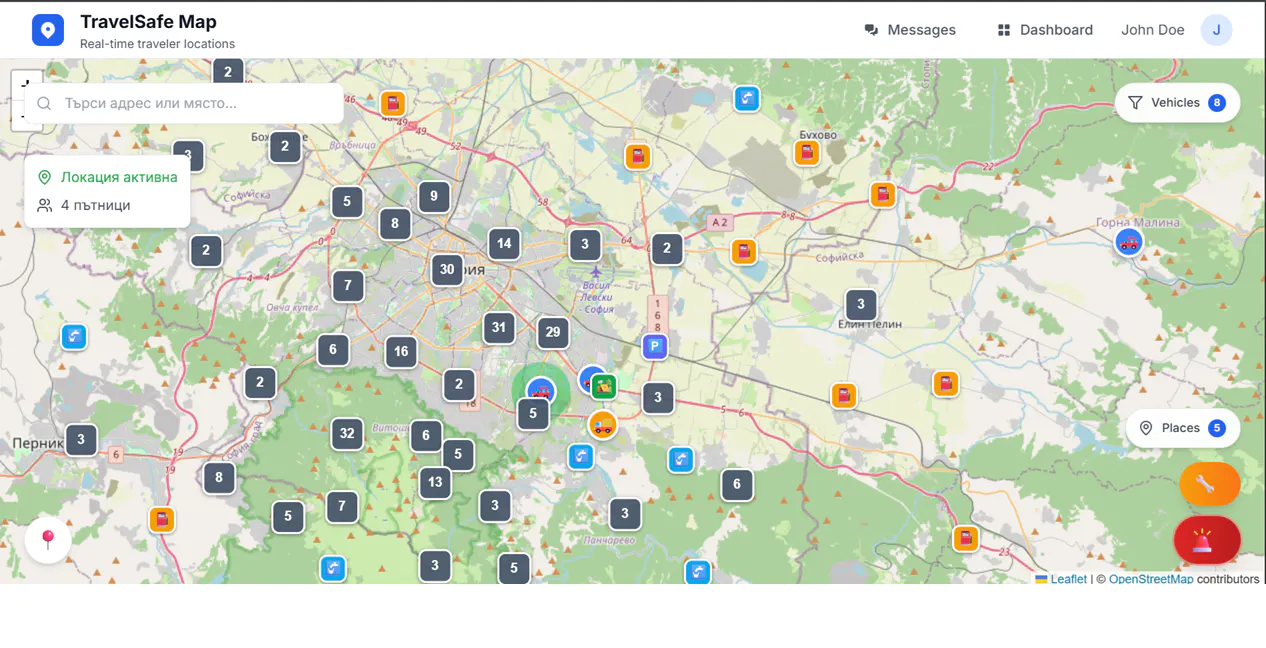This screenshot has height=648, width=1266.
Task: Open the 3 cluster beside Перник
Action: coord(81,439)
